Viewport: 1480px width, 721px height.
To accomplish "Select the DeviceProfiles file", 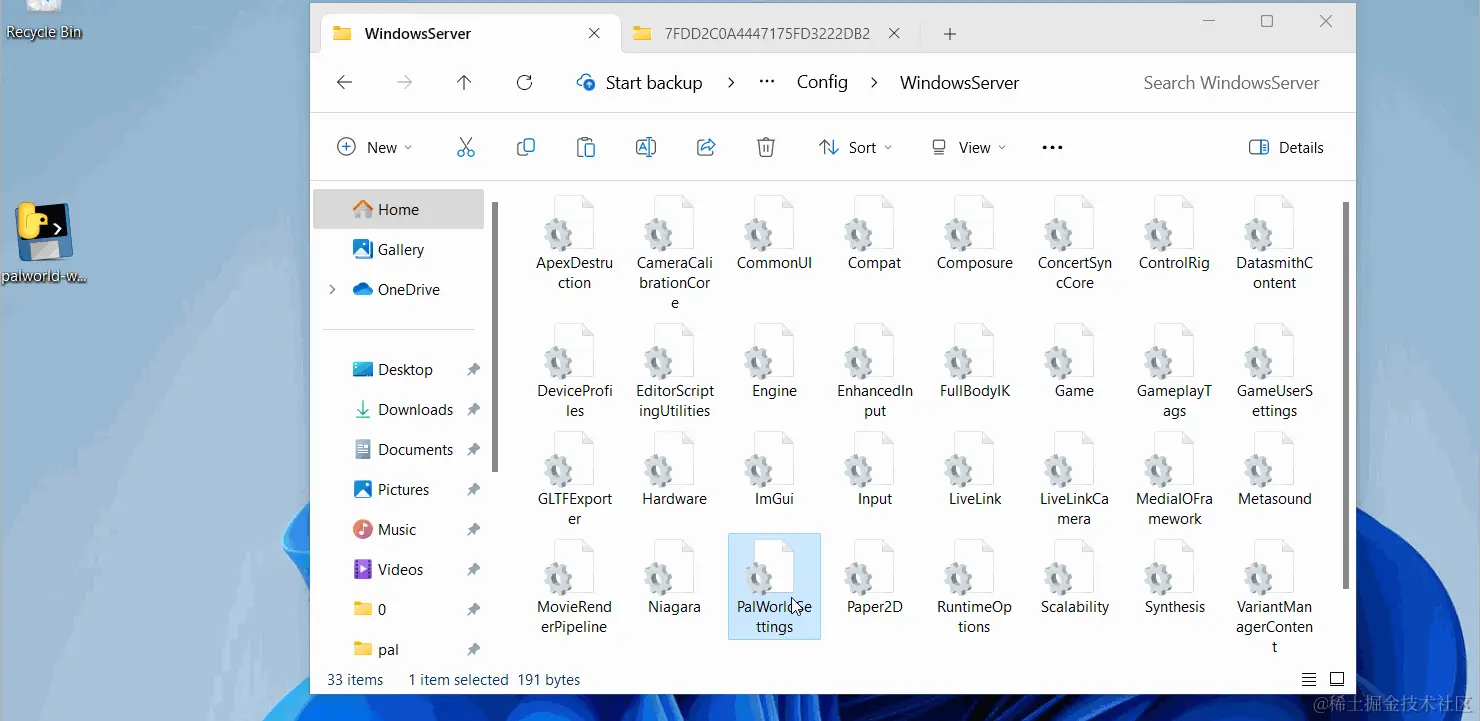I will pyautogui.click(x=575, y=372).
